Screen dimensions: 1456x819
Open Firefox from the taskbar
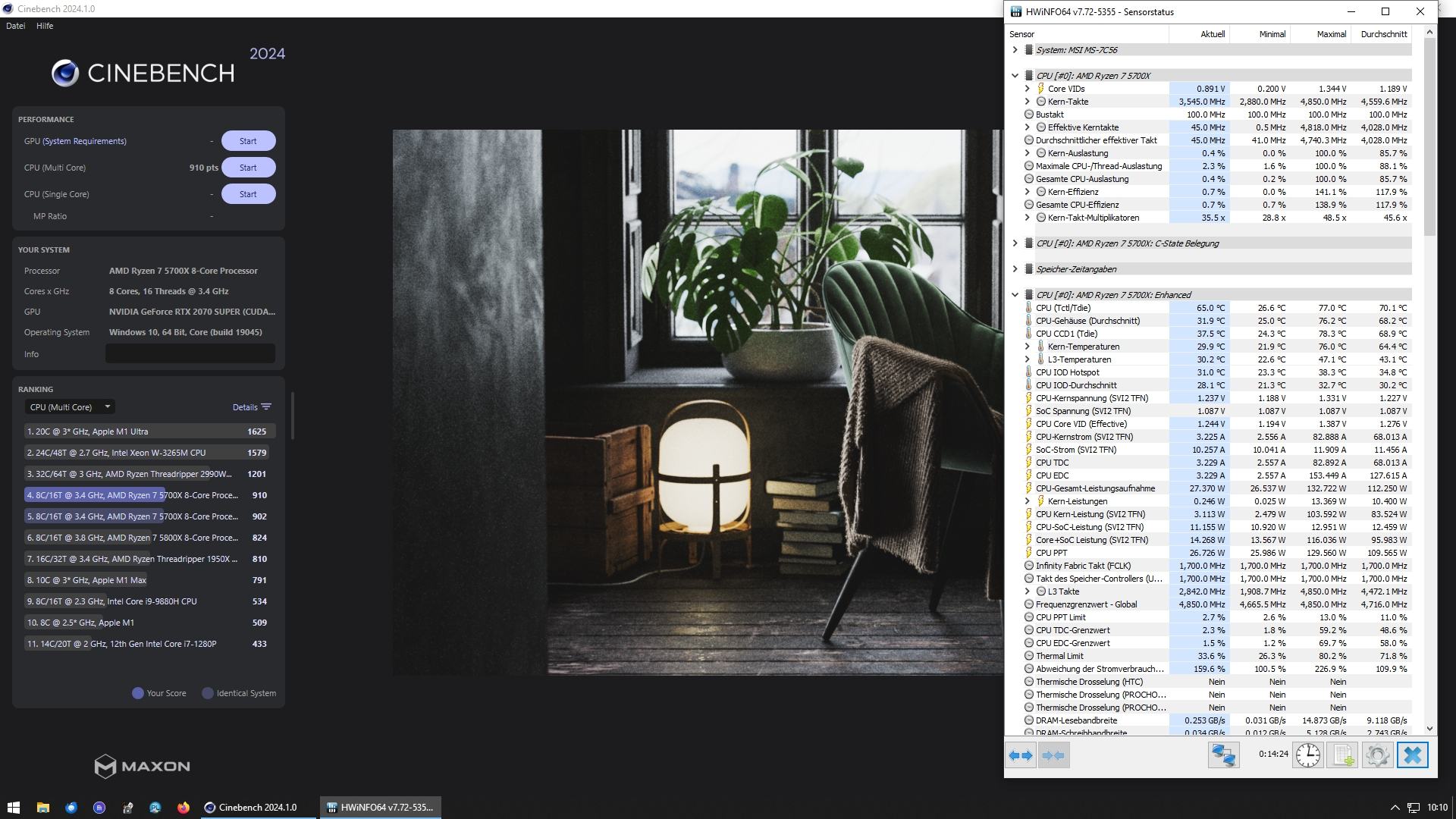(x=183, y=808)
